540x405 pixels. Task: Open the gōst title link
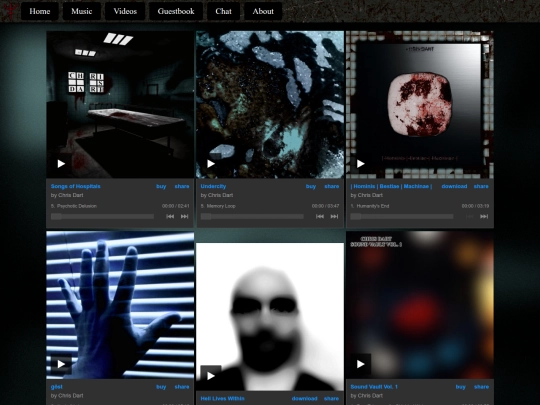(56, 387)
